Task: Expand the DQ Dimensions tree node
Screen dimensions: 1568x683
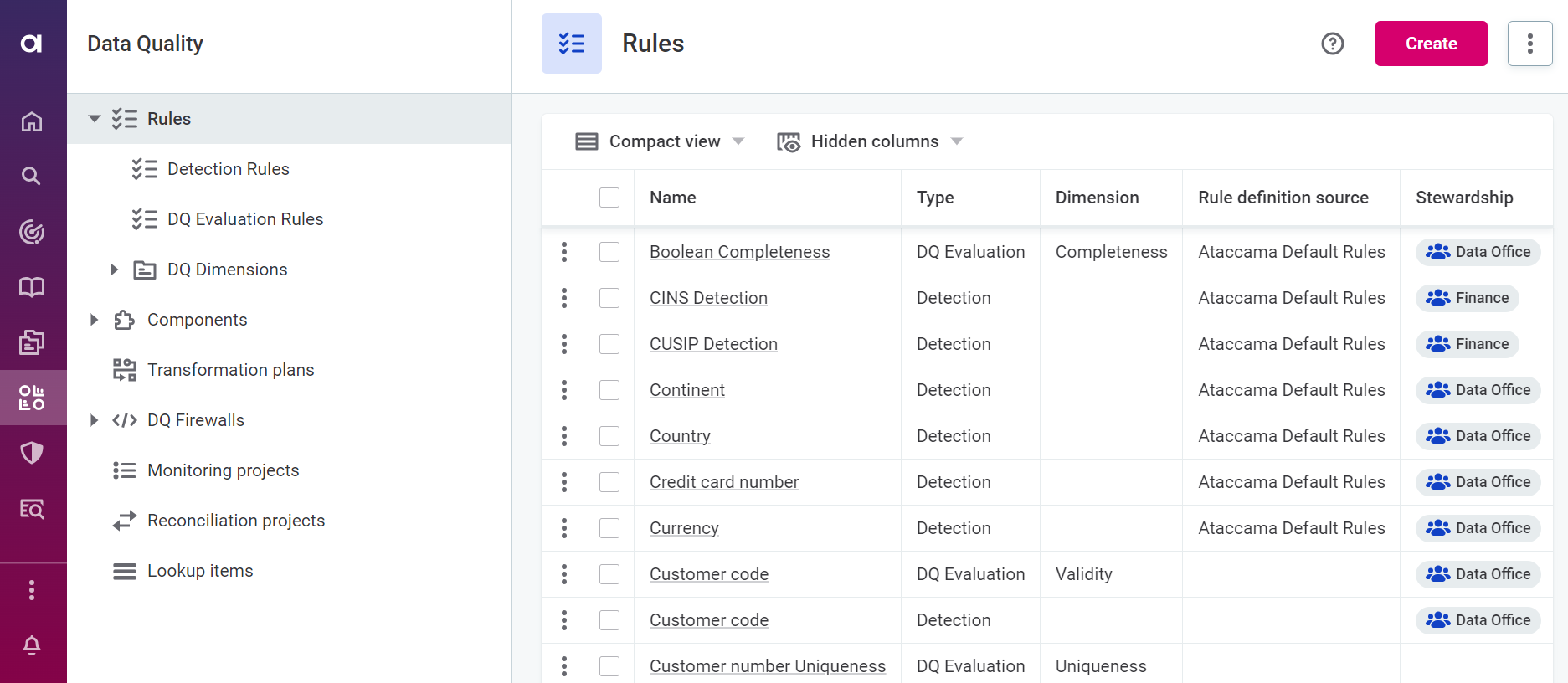Action: pyautogui.click(x=115, y=270)
